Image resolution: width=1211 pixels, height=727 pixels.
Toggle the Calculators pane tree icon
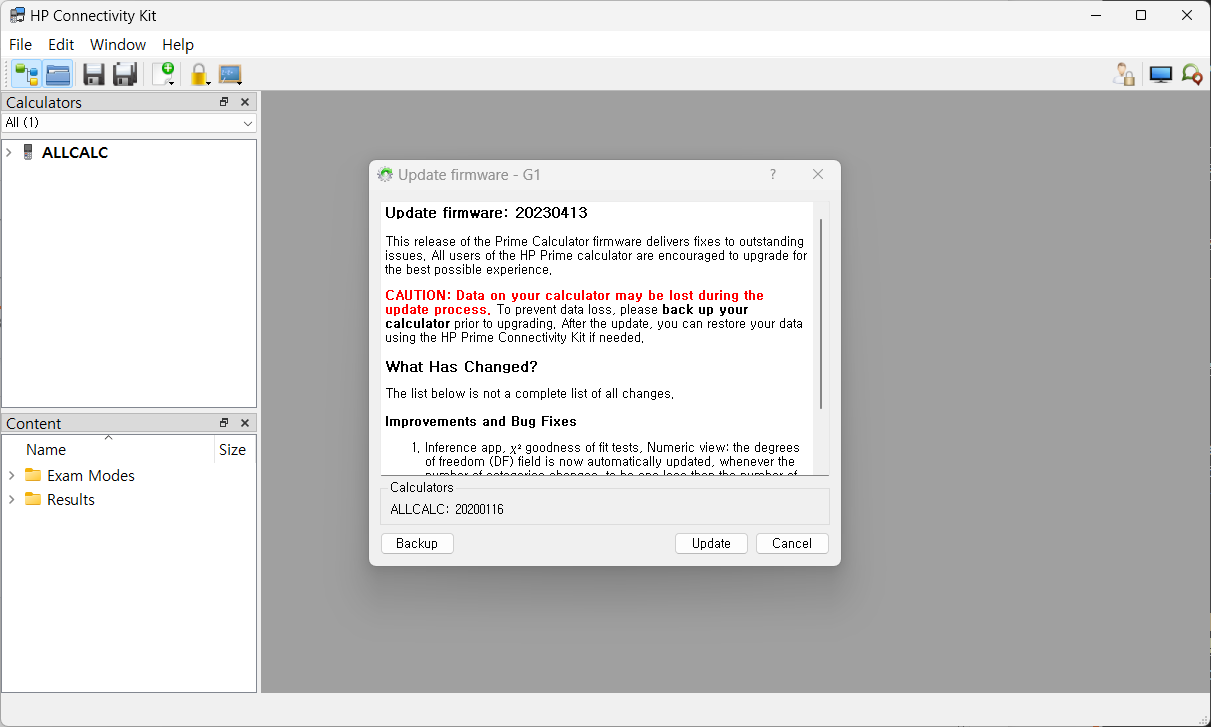click(x=26, y=74)
